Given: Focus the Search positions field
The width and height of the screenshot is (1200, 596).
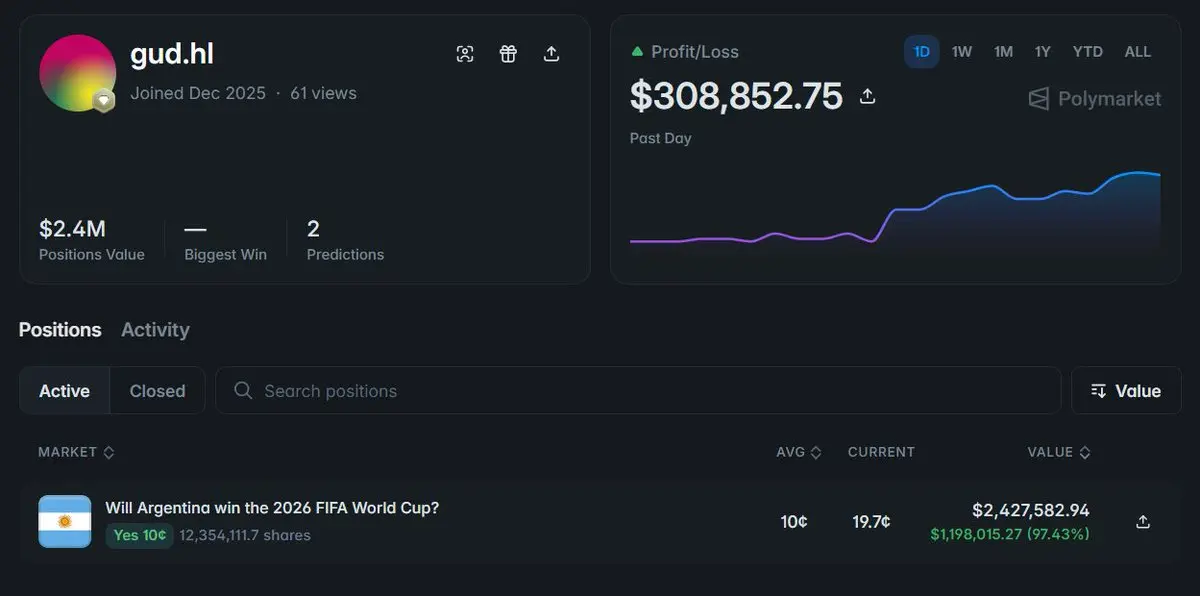Looking at the screenshot, I should click(638, 390).
